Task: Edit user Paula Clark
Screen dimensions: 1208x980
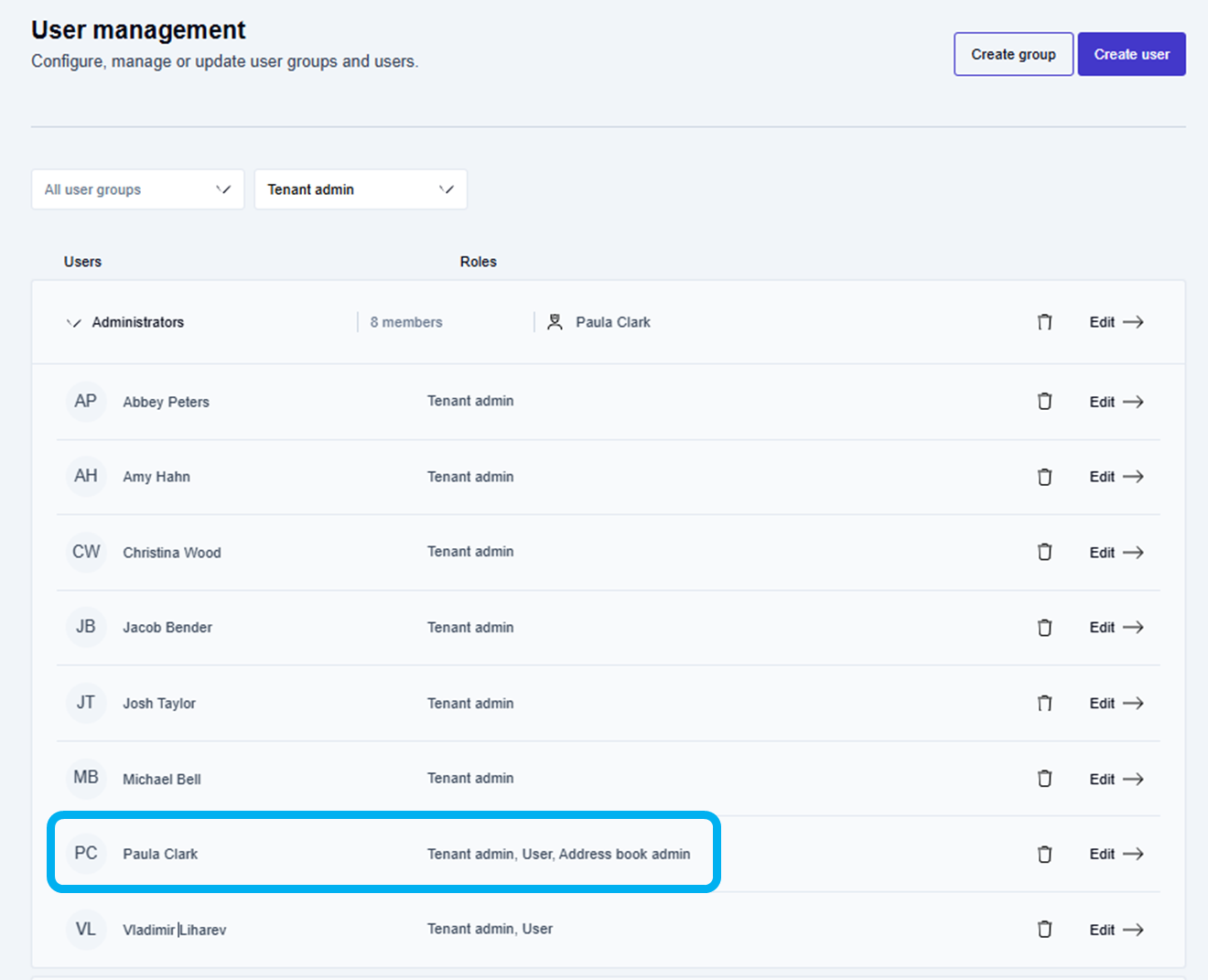Action: [x=1116, y=854]
